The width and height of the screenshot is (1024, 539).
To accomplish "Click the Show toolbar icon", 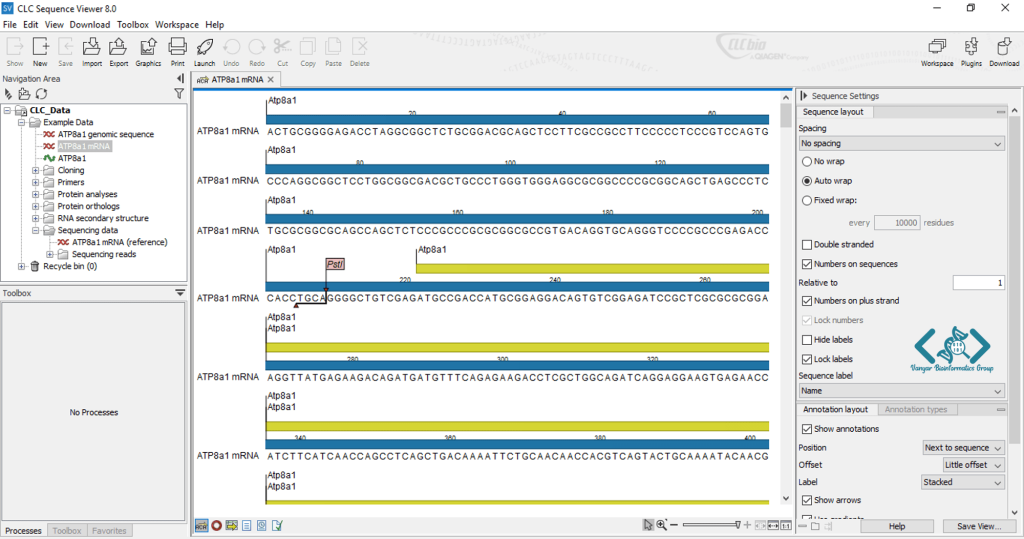I will click(x=15, y=52).
